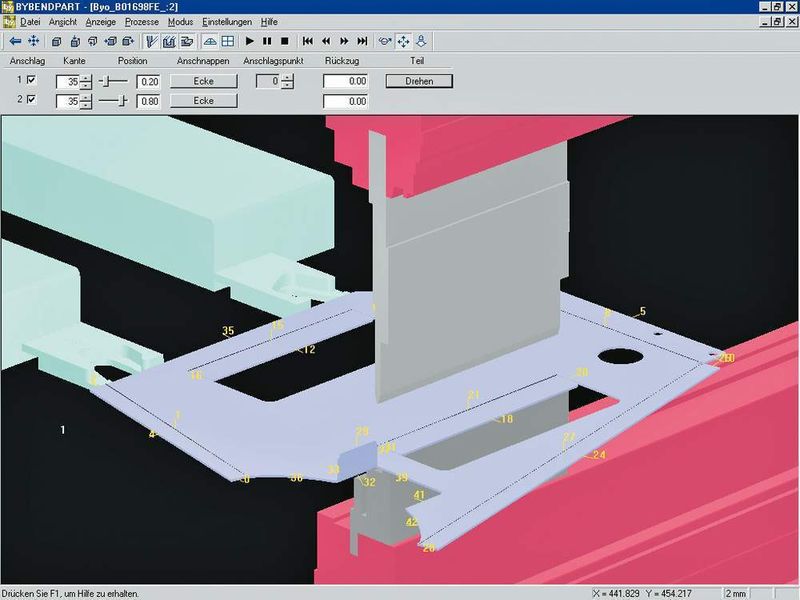Stop the bending simulation
Viewport: 800px width, 600px height.
(x=285, y=41)
